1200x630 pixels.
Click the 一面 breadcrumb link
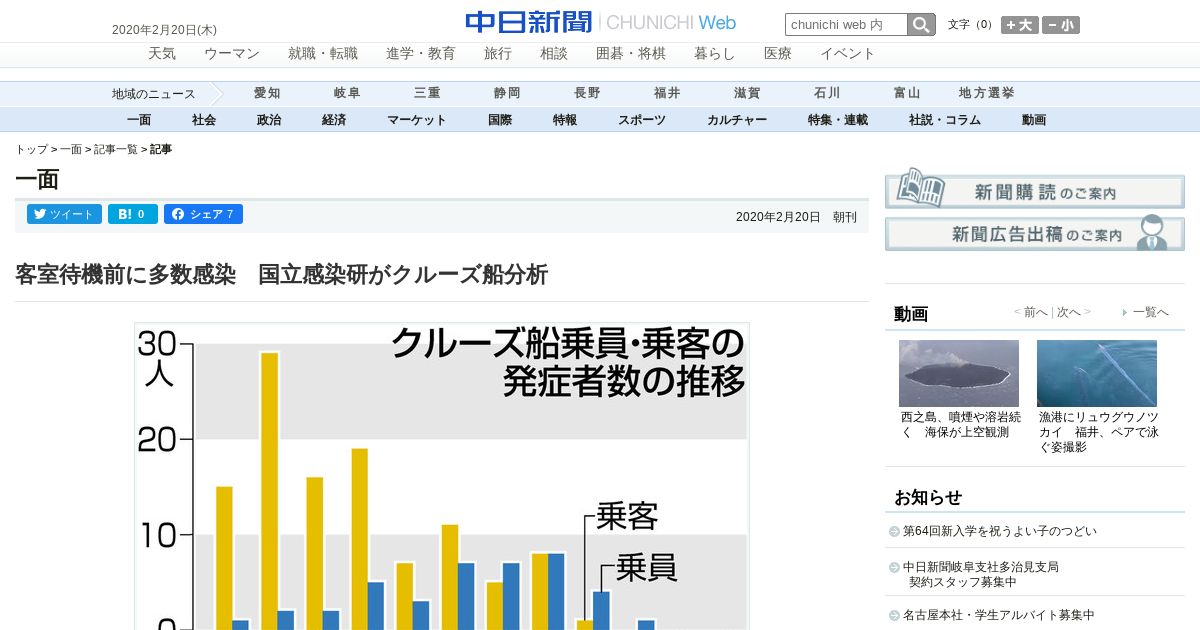(71, 149)
